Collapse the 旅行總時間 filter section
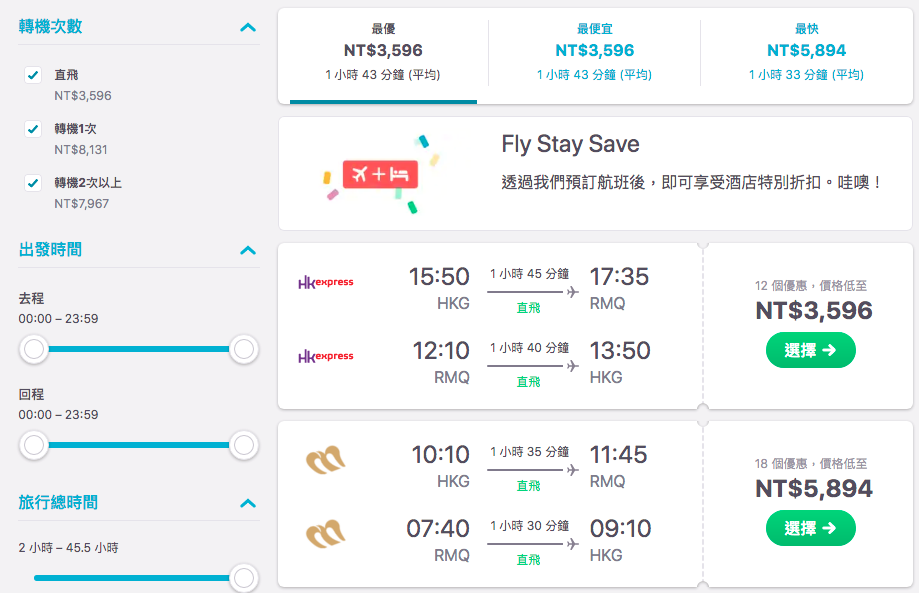919x593 pixels. pos(248,503)
